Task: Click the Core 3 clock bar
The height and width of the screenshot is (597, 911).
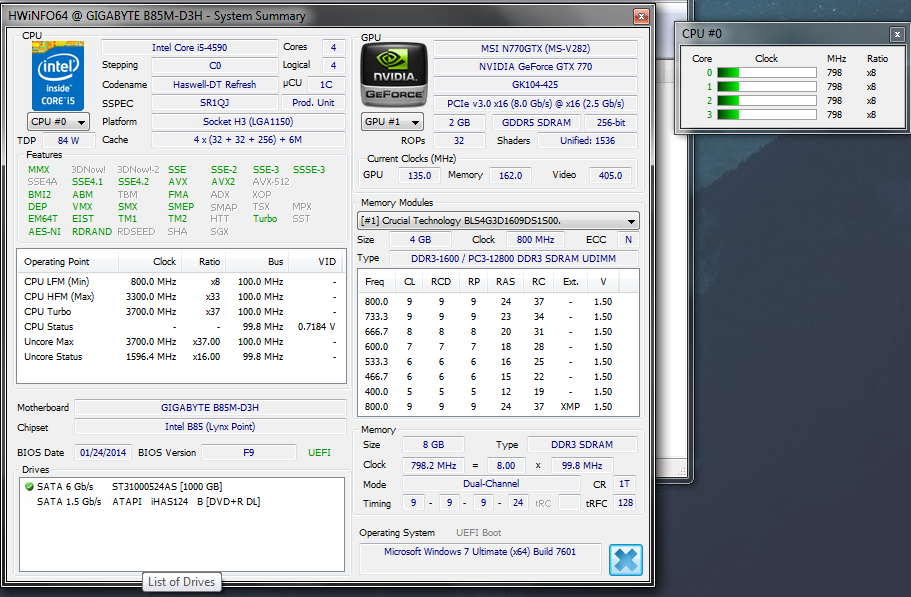Action: (x=767, y=114)
